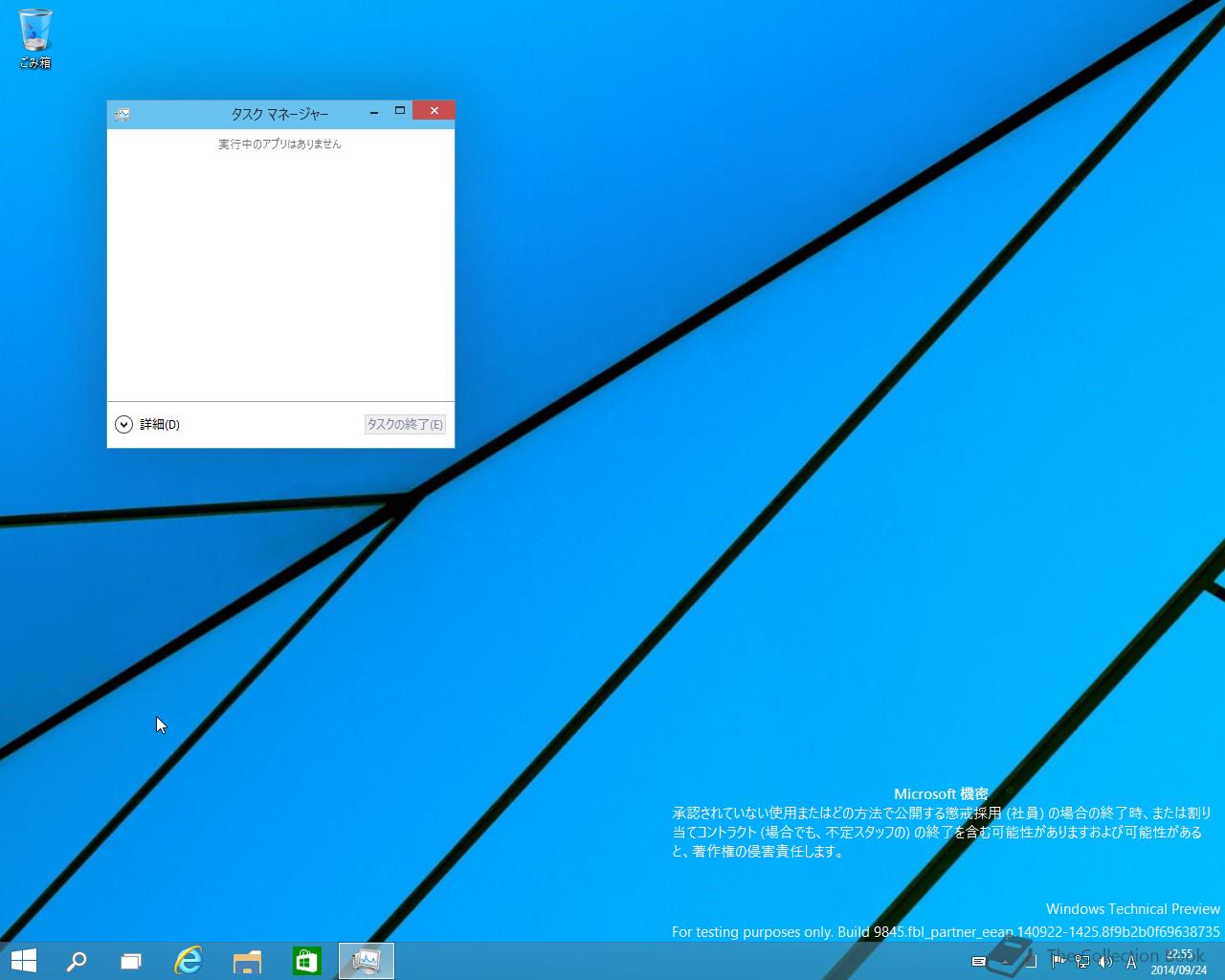Close the Task Manager window
Viewport: 1225px width, 980px height.
[434, 111]
